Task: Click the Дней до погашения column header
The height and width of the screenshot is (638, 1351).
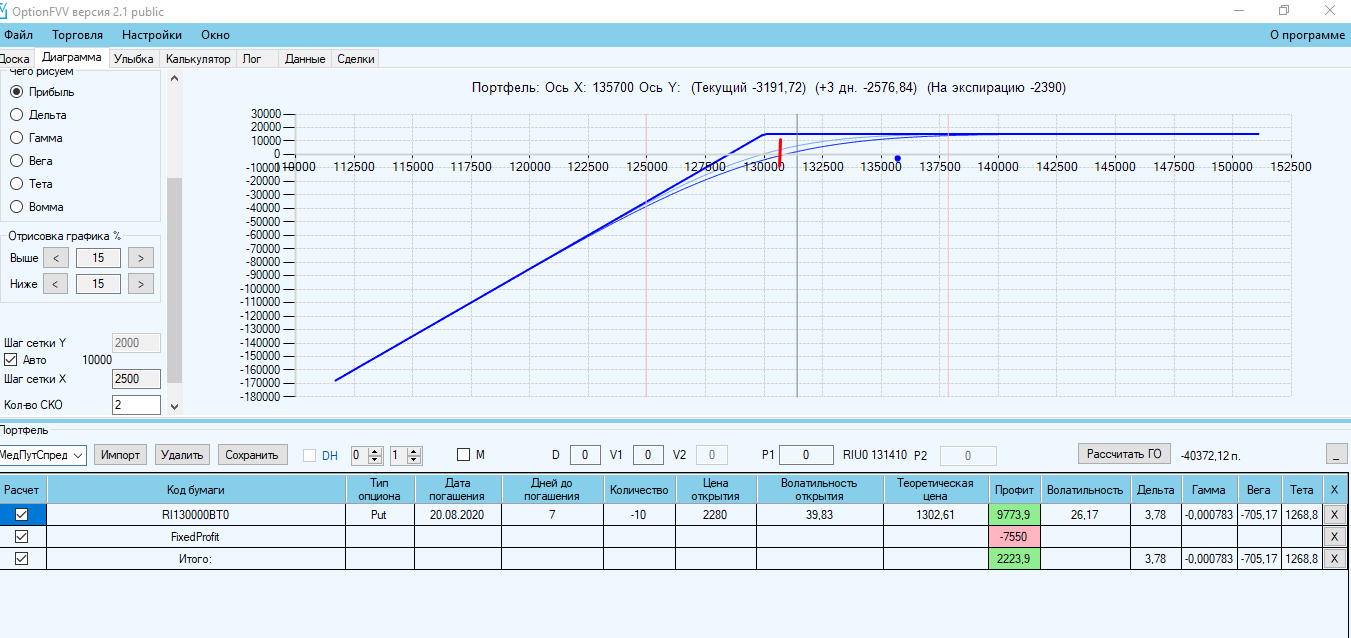Action: (552, 489)
